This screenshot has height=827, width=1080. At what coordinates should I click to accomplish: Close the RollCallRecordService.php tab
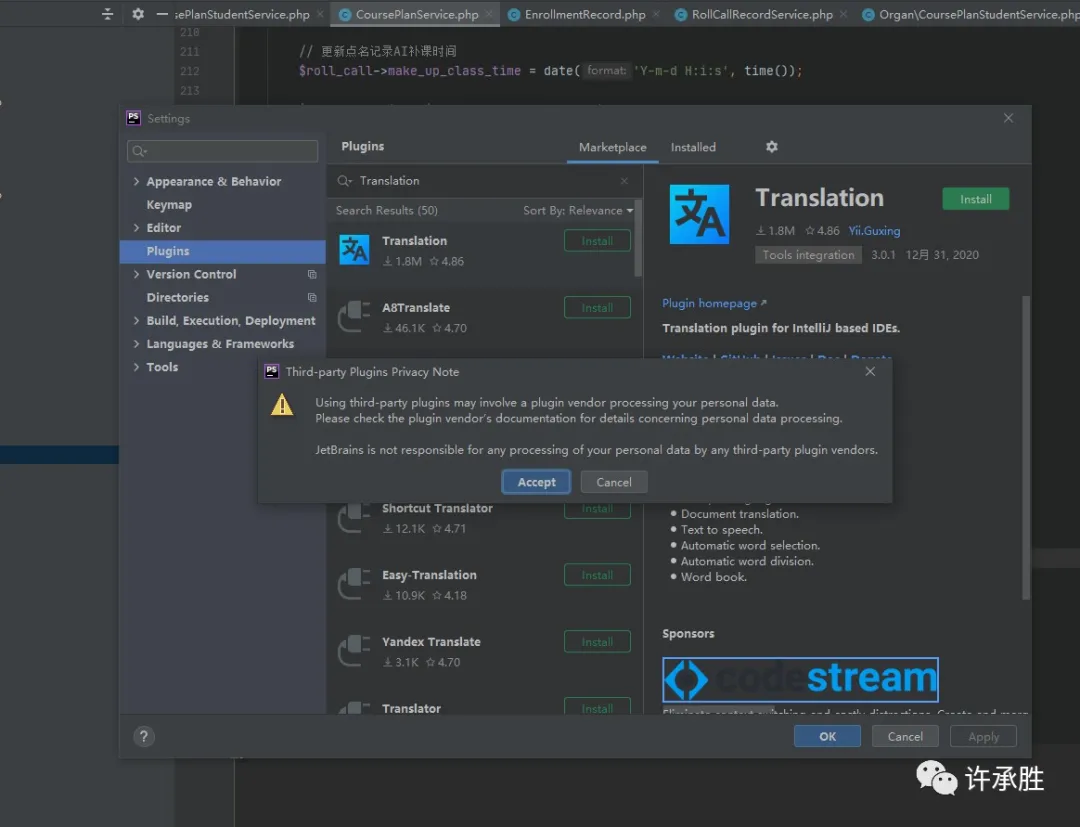(843, 14)
